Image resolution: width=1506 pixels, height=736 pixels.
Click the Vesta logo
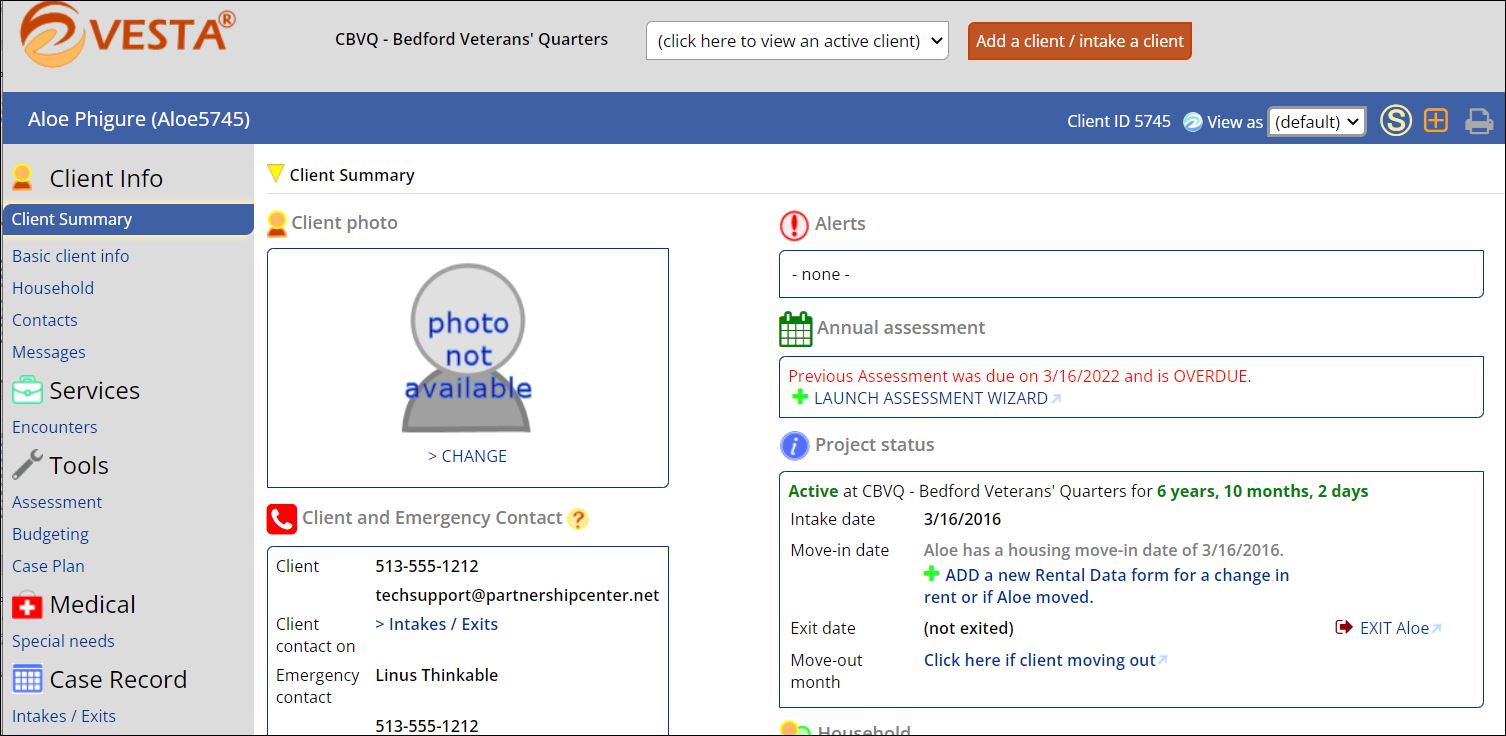click(128, 34)
